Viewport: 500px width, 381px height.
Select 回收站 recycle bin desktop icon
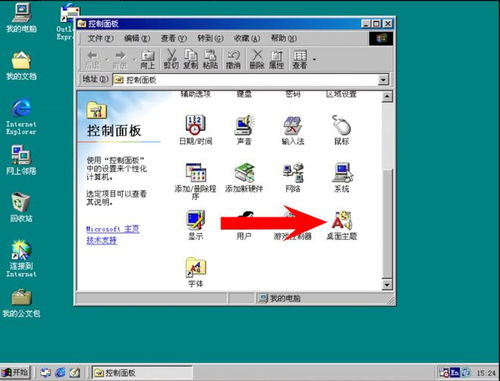(x=21, y=207)
